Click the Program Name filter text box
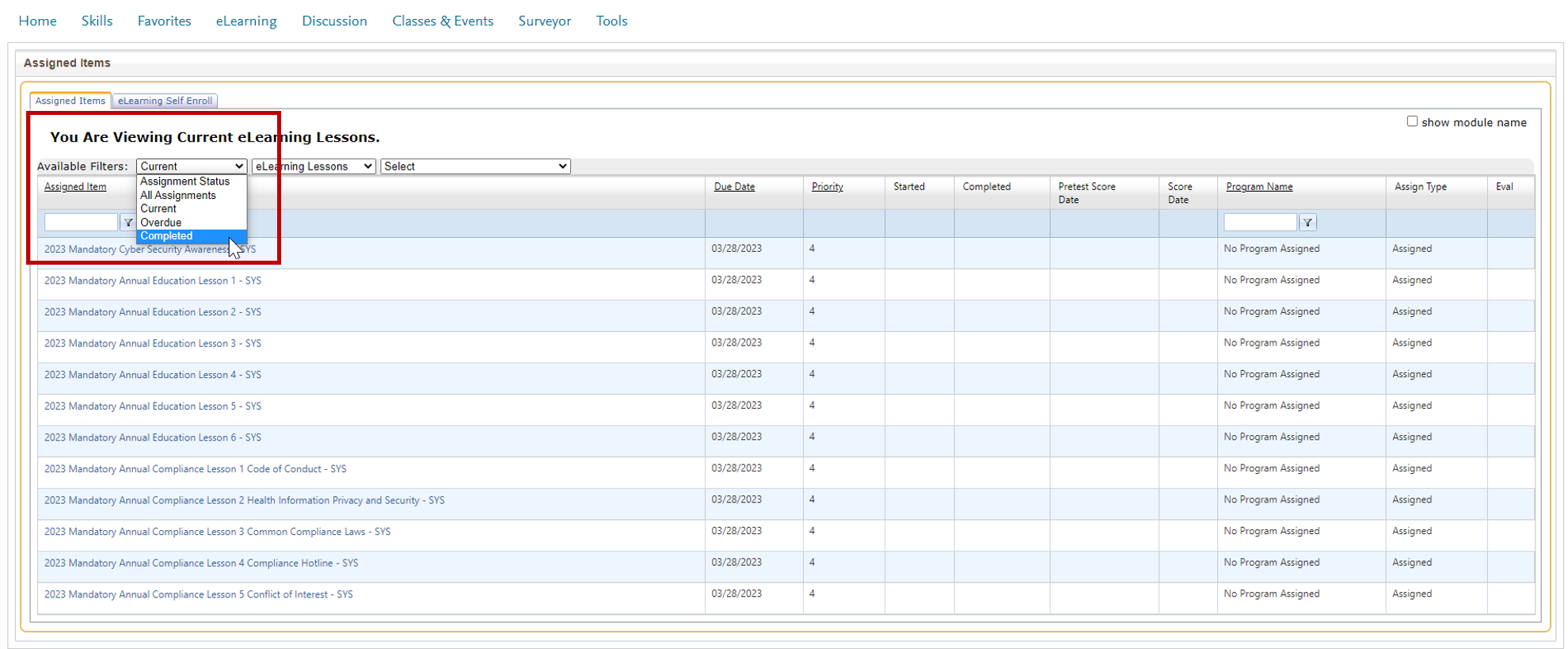The height and width of the screenshot is (649, 1568). [x=1260, y=223]
